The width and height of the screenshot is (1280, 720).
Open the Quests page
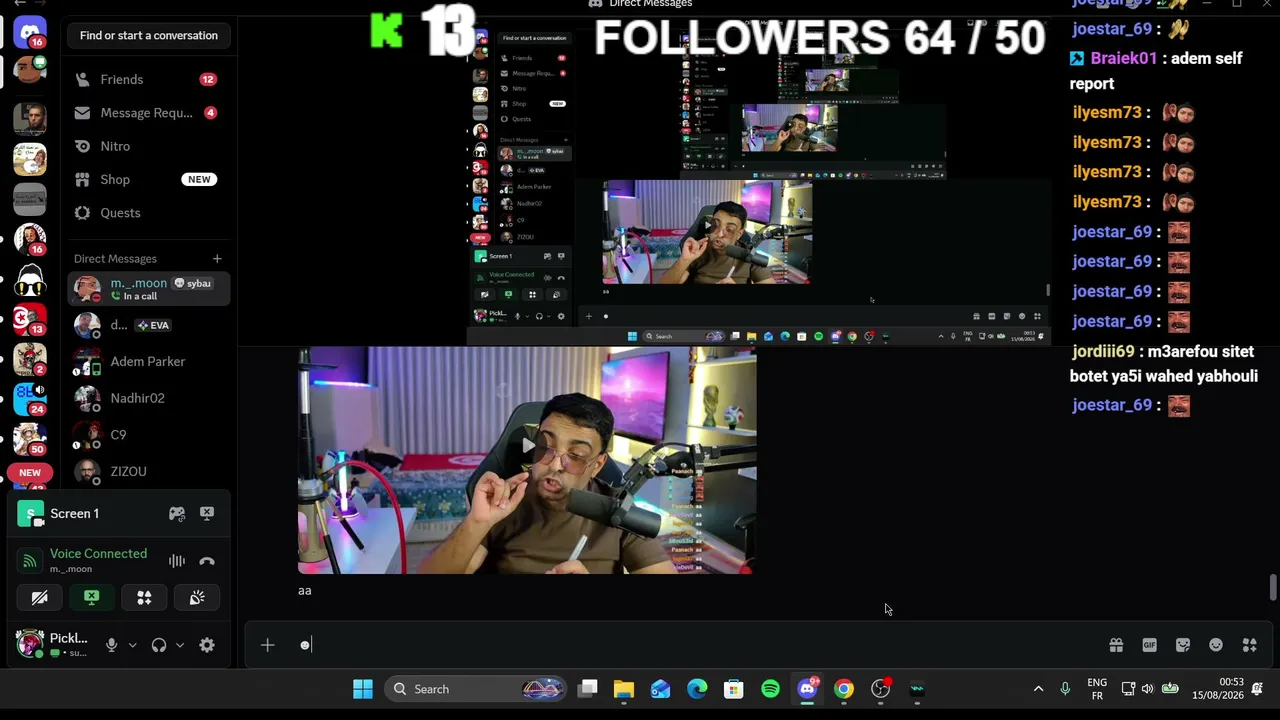(149, 213)
